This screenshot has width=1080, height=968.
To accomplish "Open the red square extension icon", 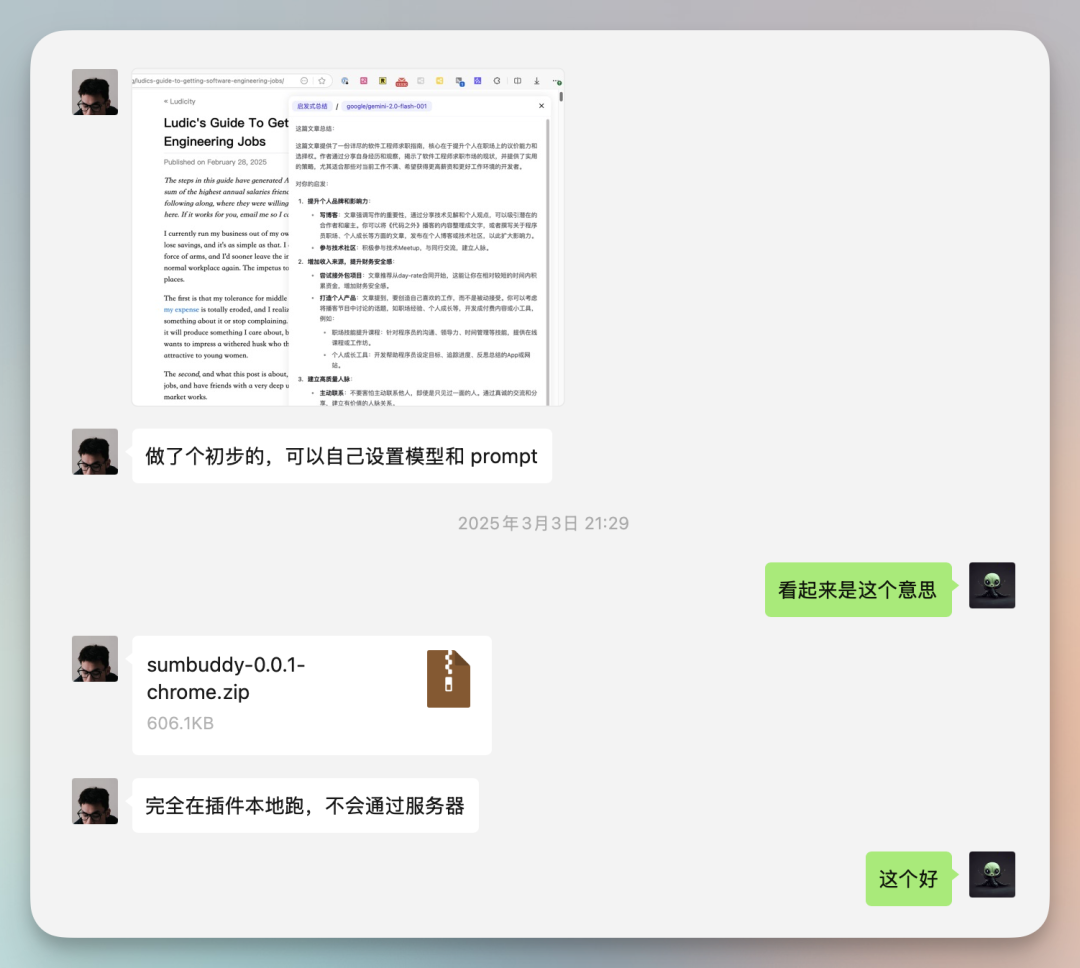I will (x=363, y=82).
